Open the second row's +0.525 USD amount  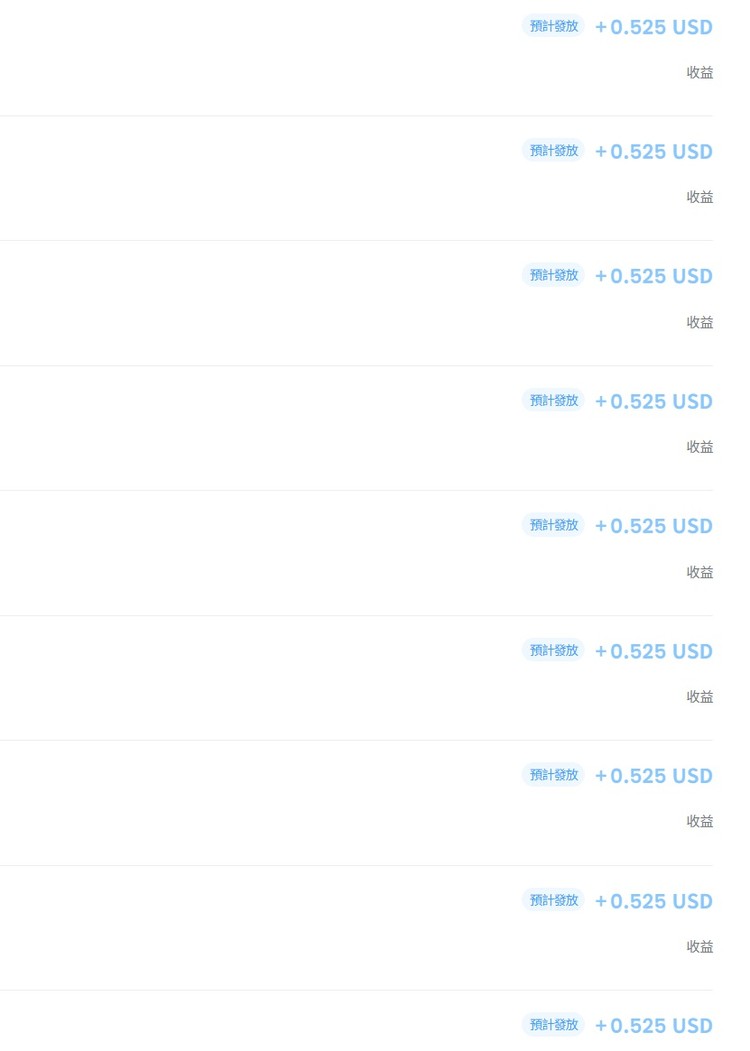[x=654, y=152]
